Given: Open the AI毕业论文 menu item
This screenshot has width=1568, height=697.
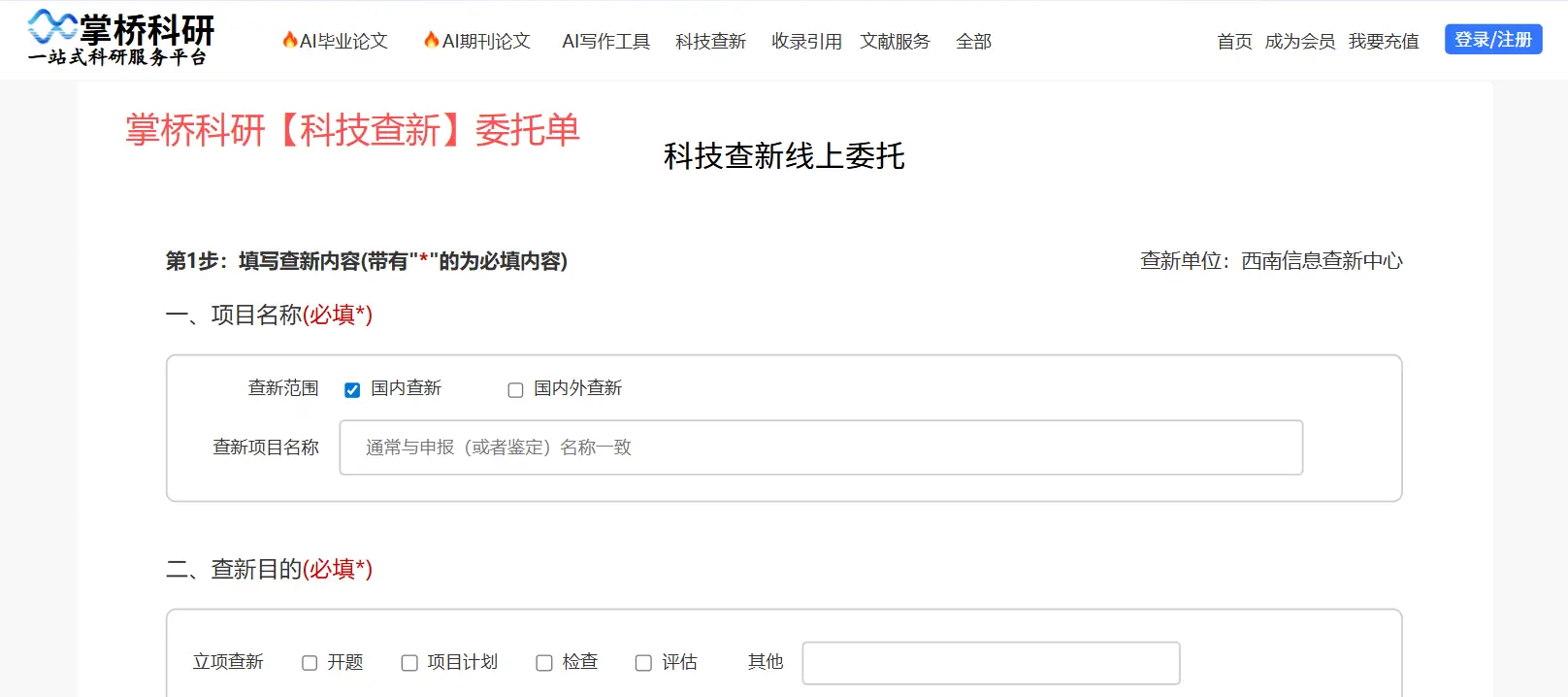Looking at the screenshot, I should click(335, 41).
